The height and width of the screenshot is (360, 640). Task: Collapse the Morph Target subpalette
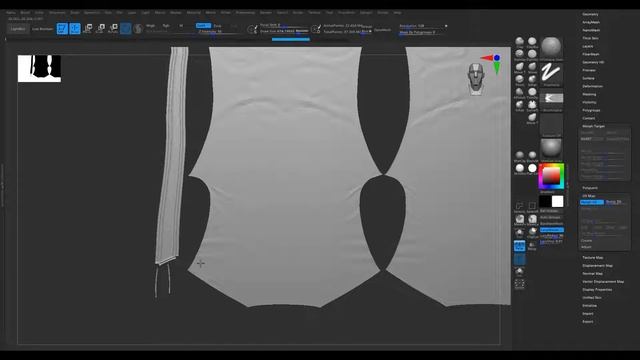pos(593,126)
